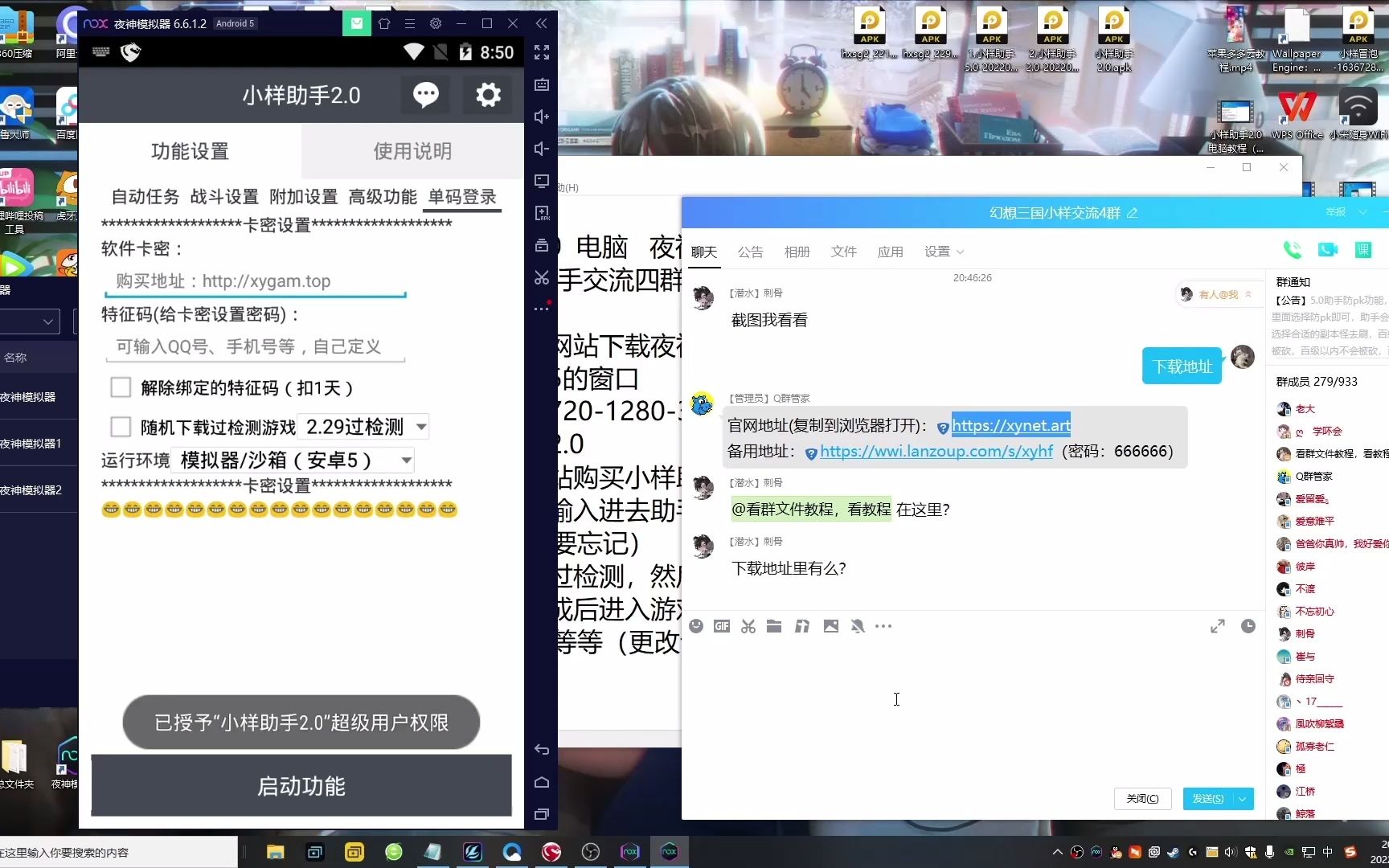Image resolution: width=1389 pixels, height=868 pixels.
Task: Click Nox scissors screenshot icon
Action: 542,277
